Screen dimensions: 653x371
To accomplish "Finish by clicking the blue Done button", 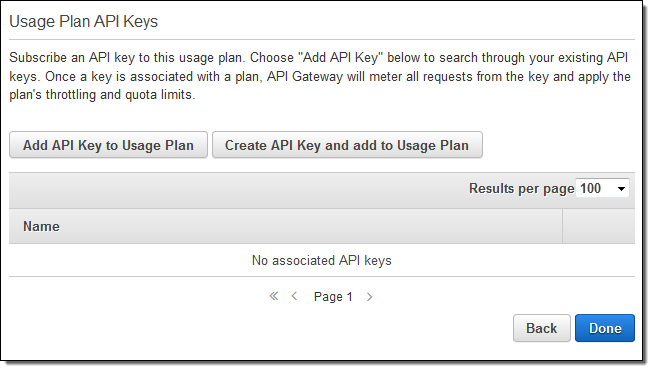I will pos(605,328).
